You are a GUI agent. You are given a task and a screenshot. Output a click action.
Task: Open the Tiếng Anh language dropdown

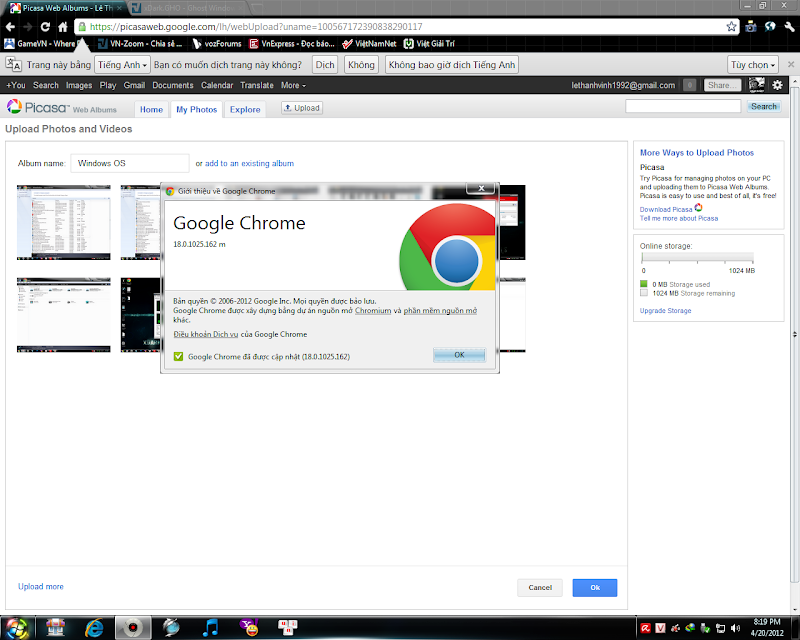[x=122, y=65]
